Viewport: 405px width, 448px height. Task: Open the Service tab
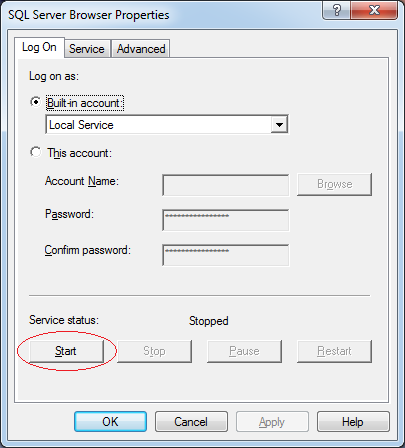87,49
